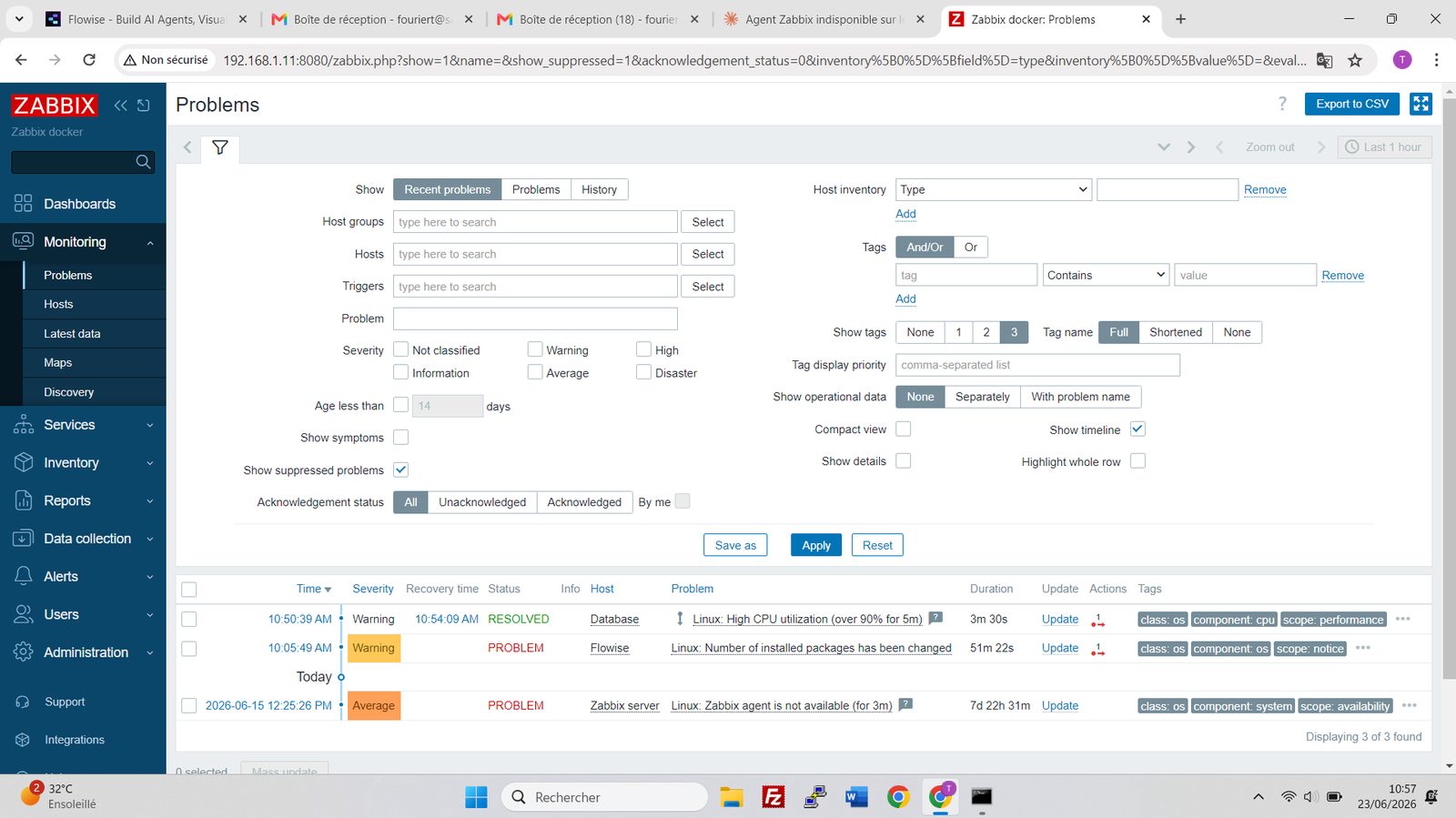
Task: Open the tag operator Contains dropdown
Action: 1106,275
